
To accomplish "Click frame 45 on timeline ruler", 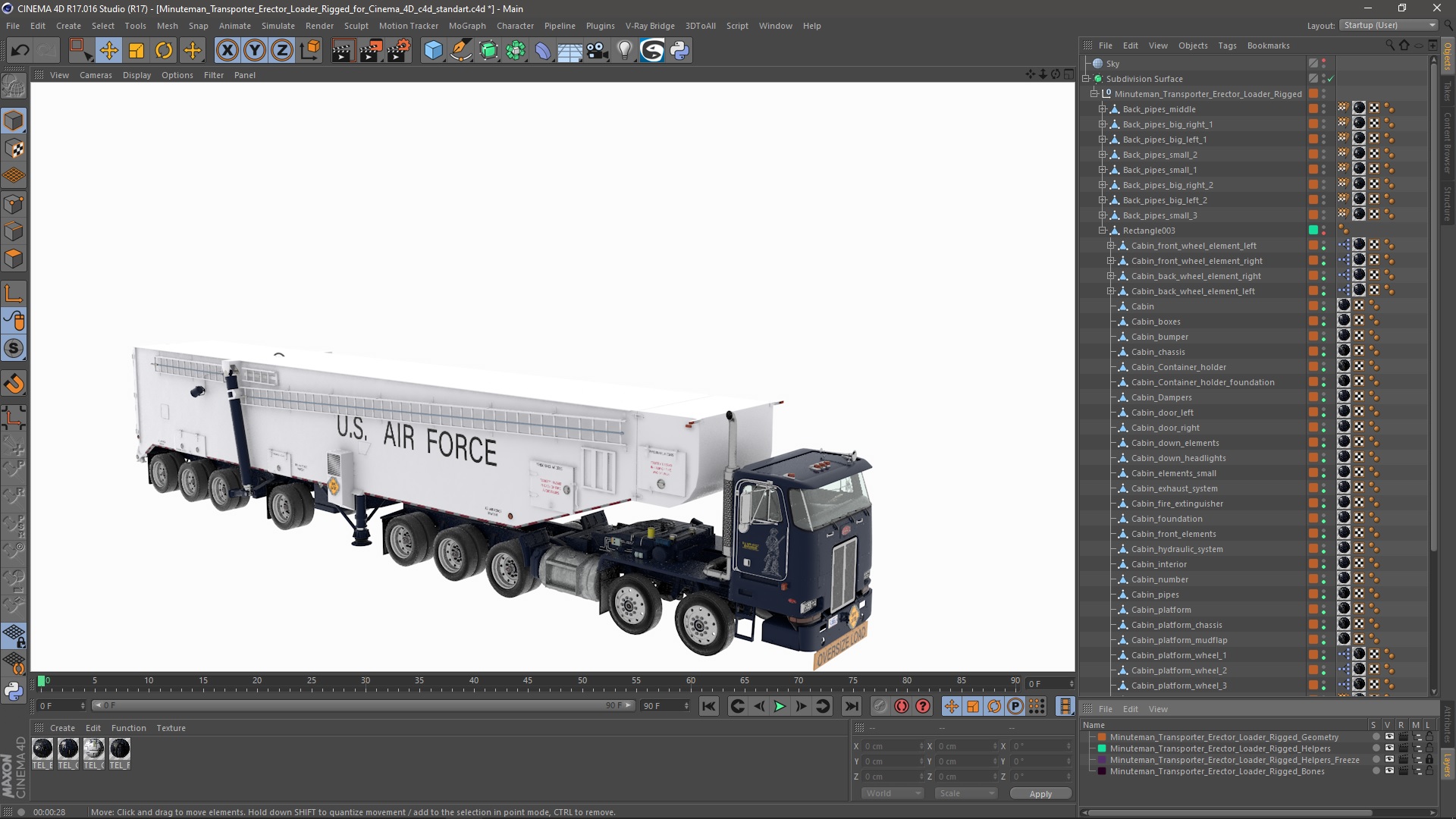I will [x=528, y=682].
